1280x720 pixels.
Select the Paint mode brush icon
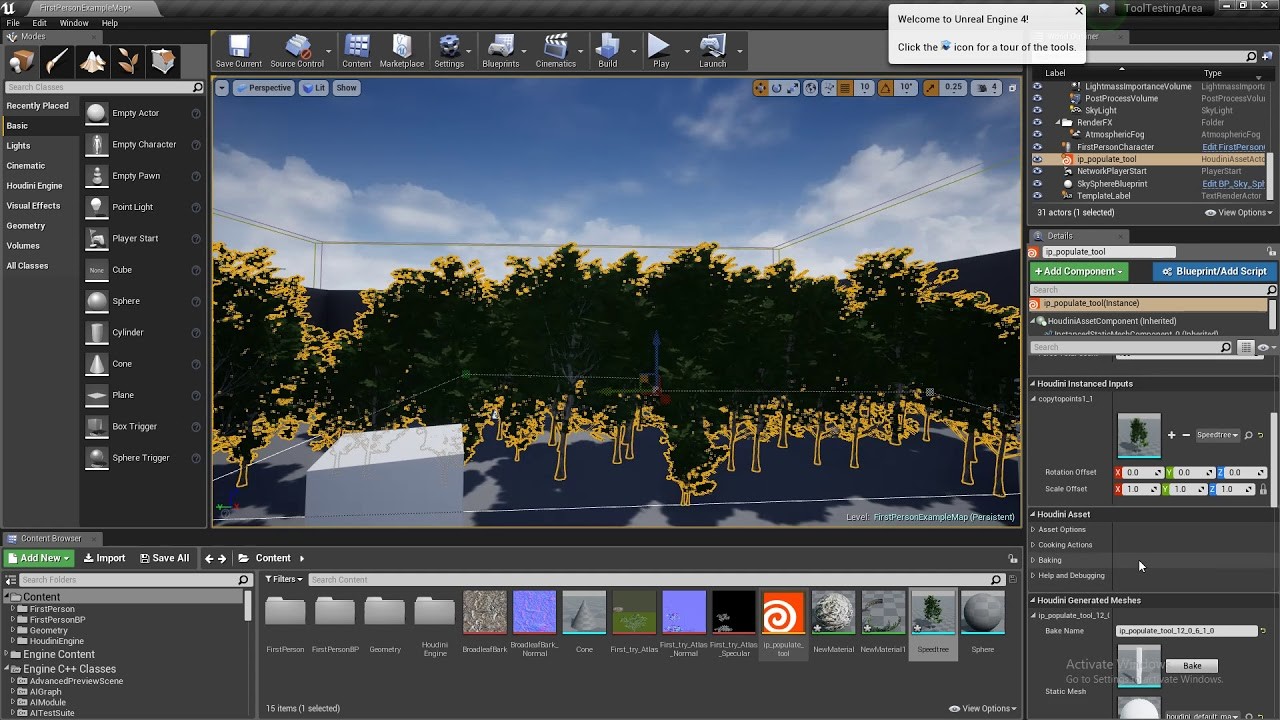click(57, 62)
